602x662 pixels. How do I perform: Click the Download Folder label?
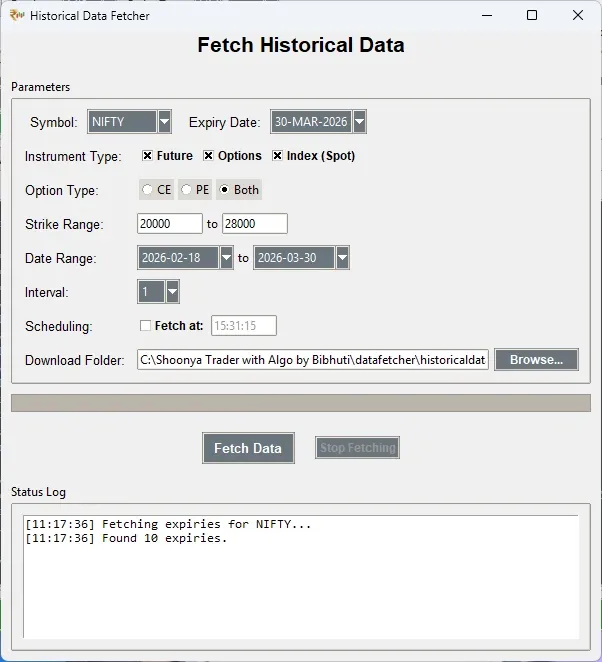pyautogui.click(x=75, y=360)
